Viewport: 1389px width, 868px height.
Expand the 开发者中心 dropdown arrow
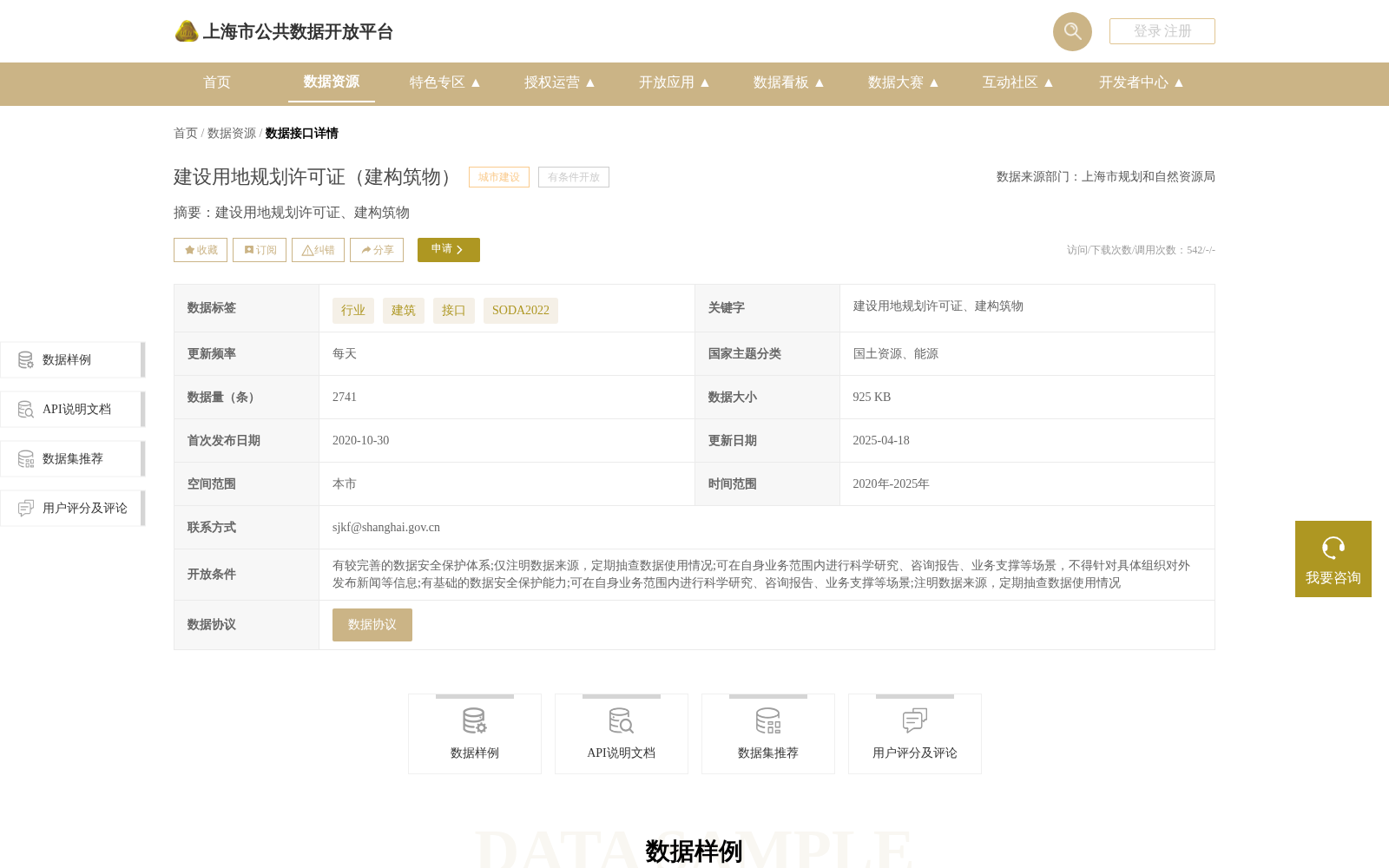[1179, 82]
